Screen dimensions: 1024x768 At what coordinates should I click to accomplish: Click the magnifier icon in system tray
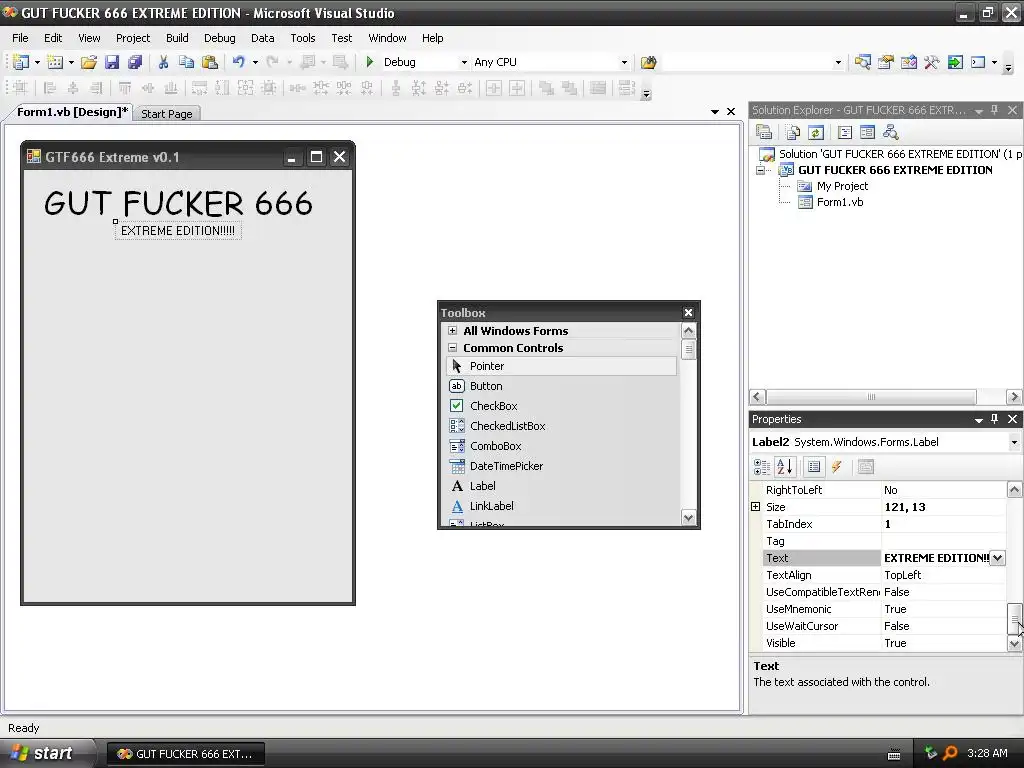(x=950, y=754)
